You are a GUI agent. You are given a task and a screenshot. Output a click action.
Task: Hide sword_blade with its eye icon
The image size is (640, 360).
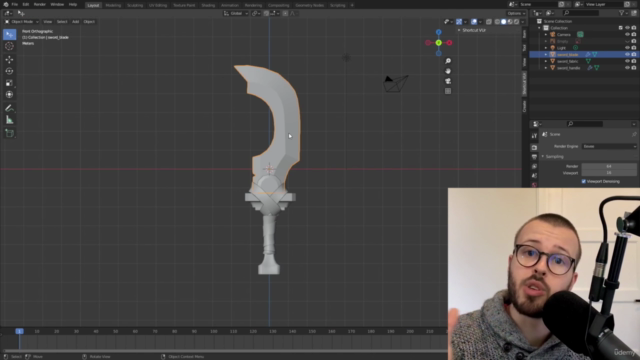(x=627, y=54)
